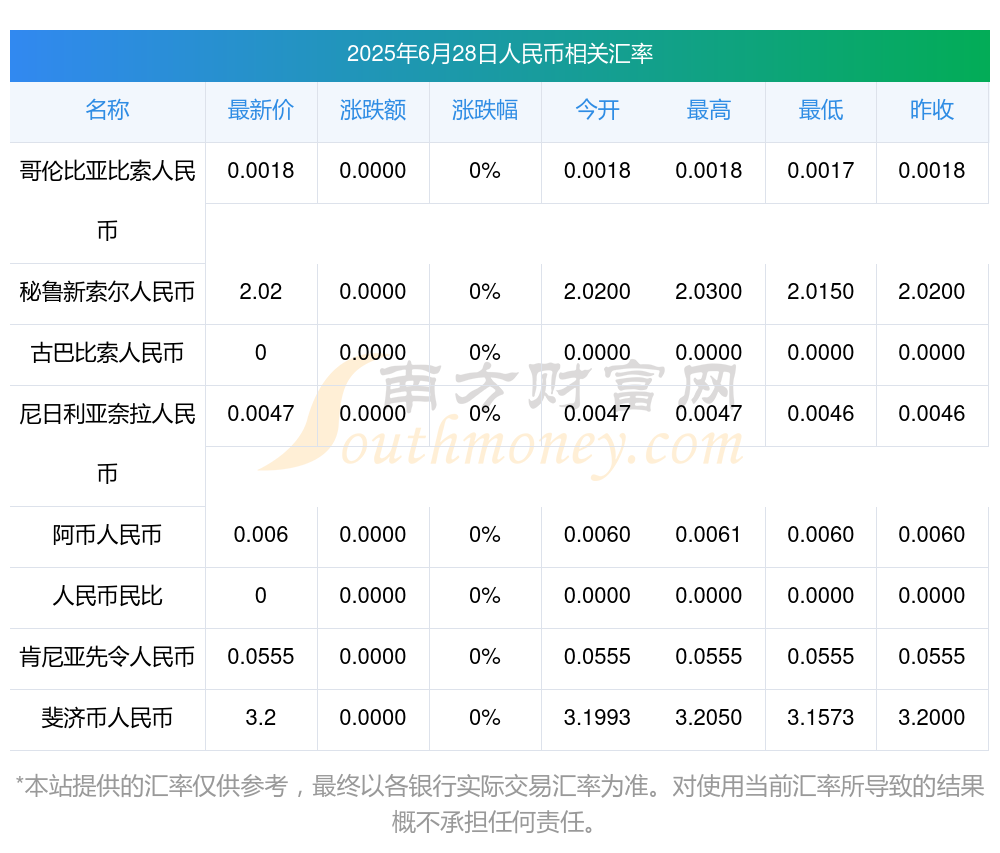Click row name "古巴比索人民币"
The width and height of the screenshot is (1000, 853).
coord(107,353)
